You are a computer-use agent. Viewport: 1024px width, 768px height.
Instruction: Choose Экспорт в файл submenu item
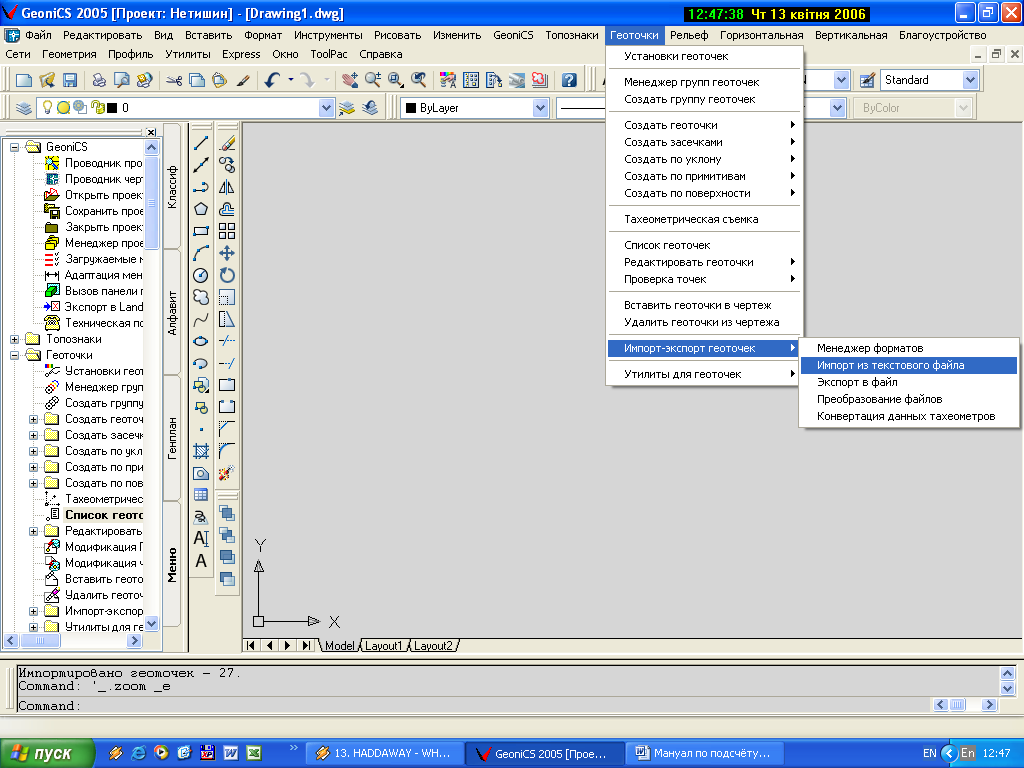tap(908, 382)
